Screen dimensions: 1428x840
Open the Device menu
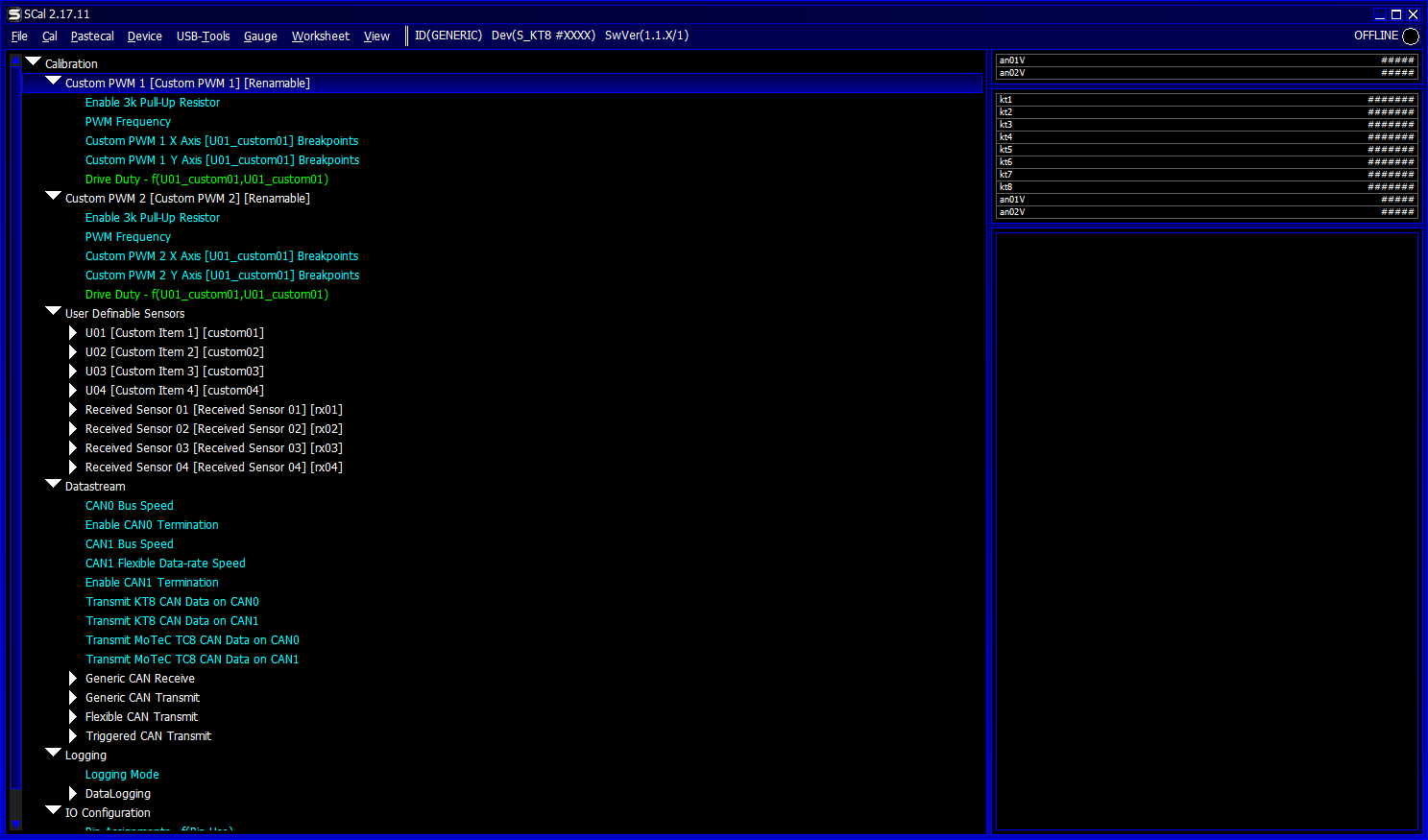tap(145, 36)
